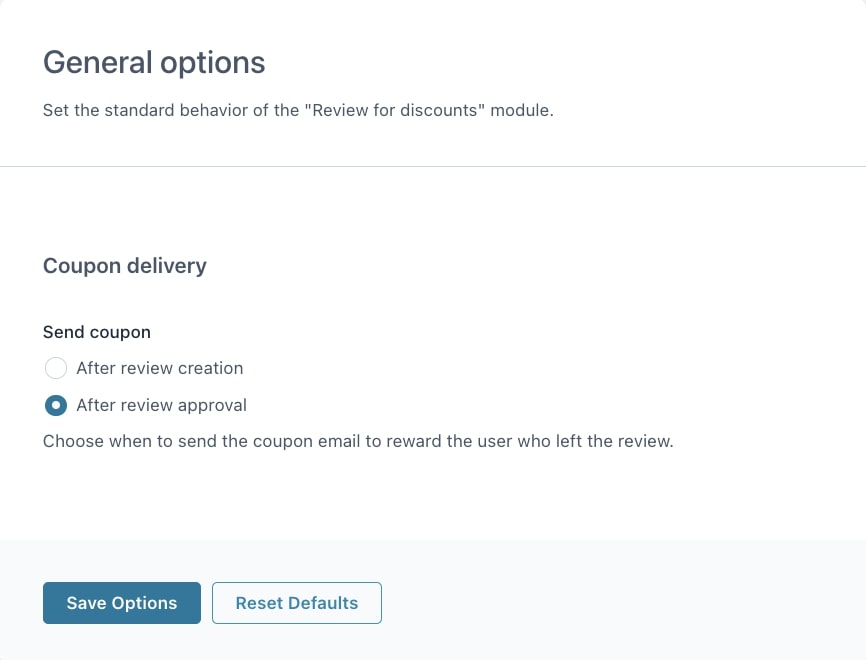Click the "Review for discounts" quoted text
Image resolution: width=866 pixels, height=660 pixels.
pos(394,110)
